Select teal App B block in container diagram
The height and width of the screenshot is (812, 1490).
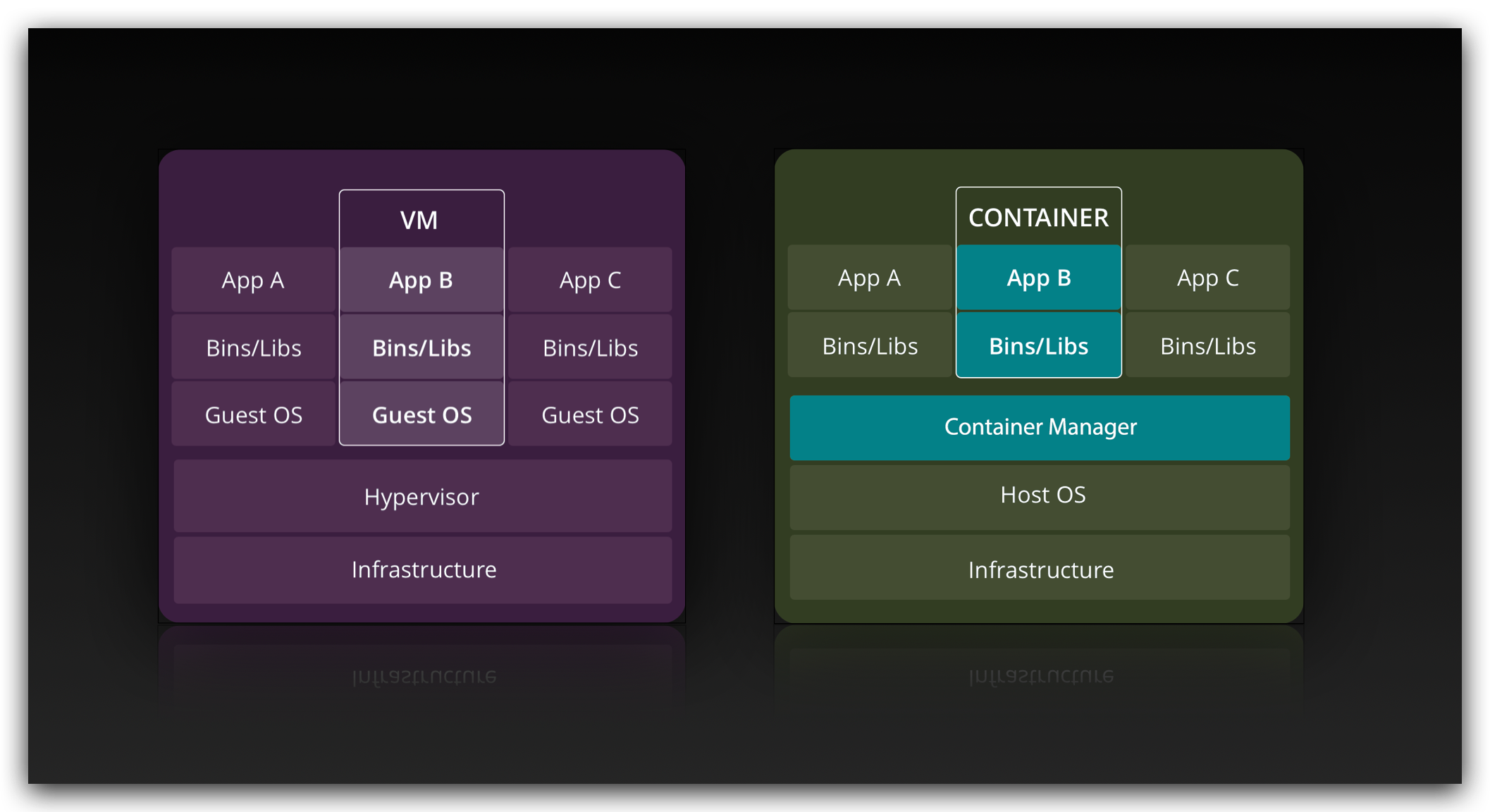pyautogui.click(x=1038, y=278)
